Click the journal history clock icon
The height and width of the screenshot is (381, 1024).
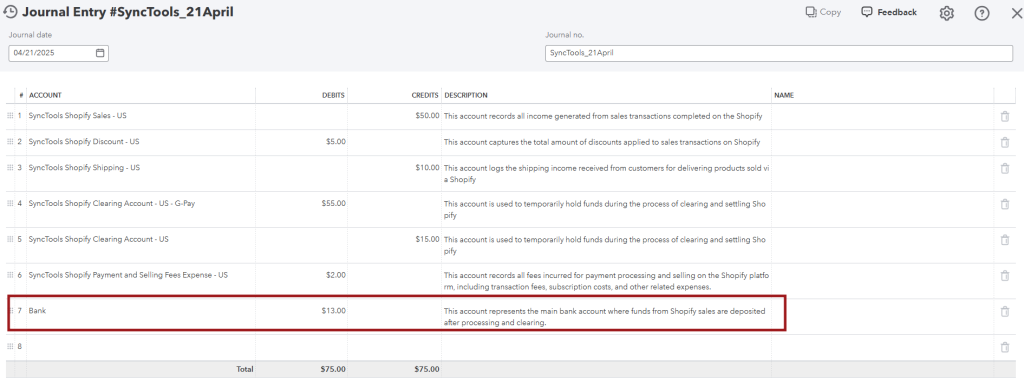(x=10, y=12)
